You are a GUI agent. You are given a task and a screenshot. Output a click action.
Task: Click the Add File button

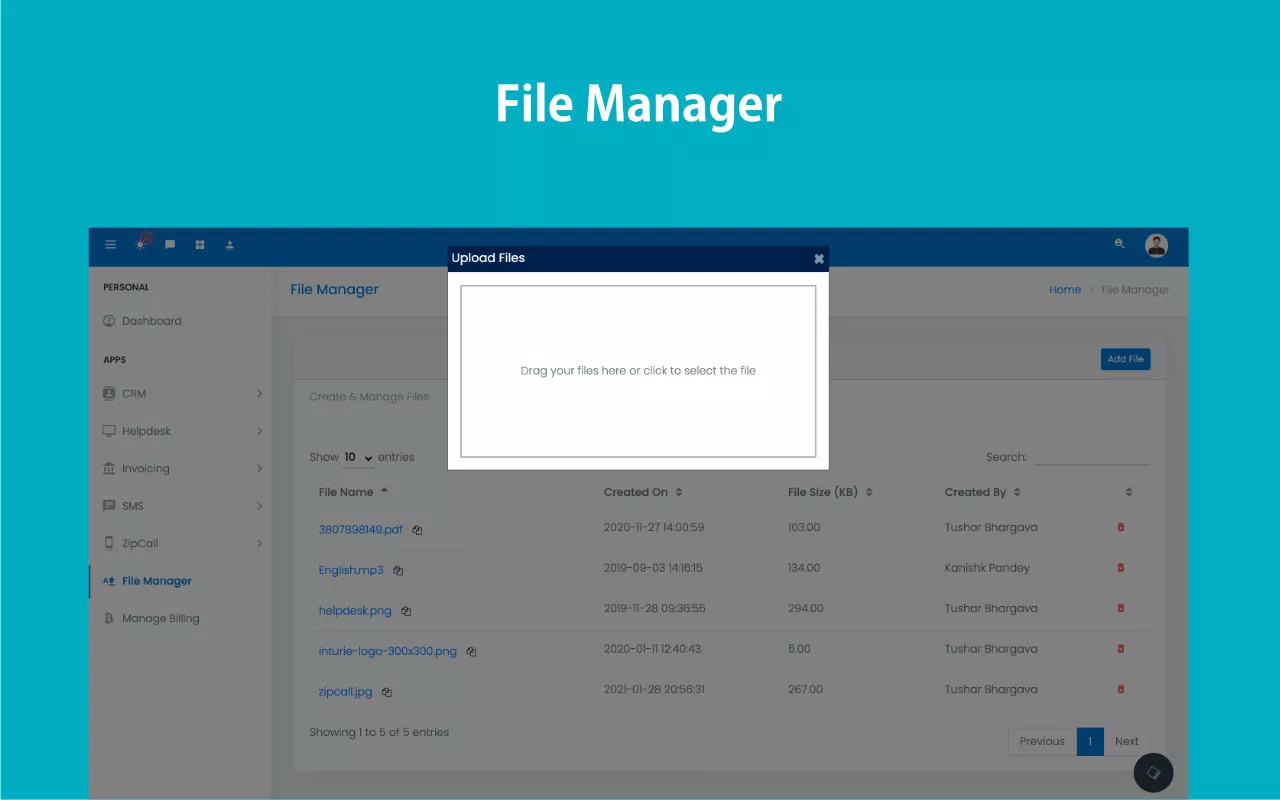point(1125,359)
